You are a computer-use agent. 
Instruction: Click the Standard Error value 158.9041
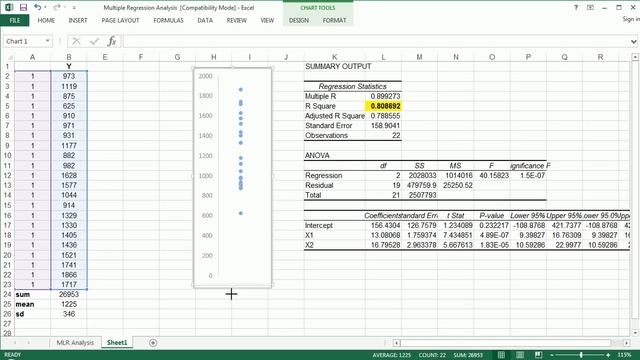383,126
